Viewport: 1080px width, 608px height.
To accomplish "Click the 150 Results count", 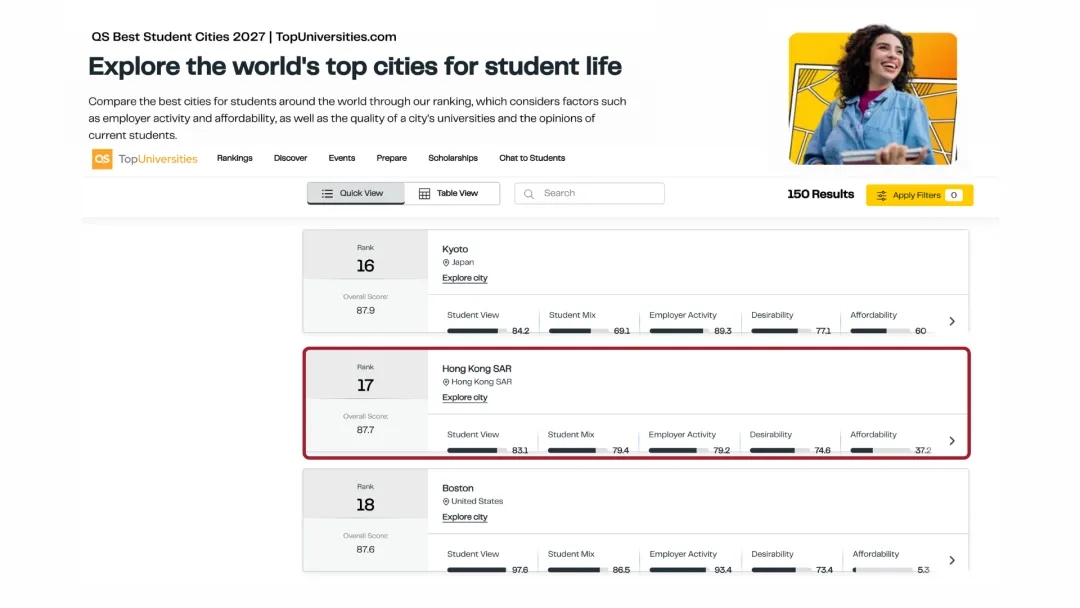I will pos(820,195).
